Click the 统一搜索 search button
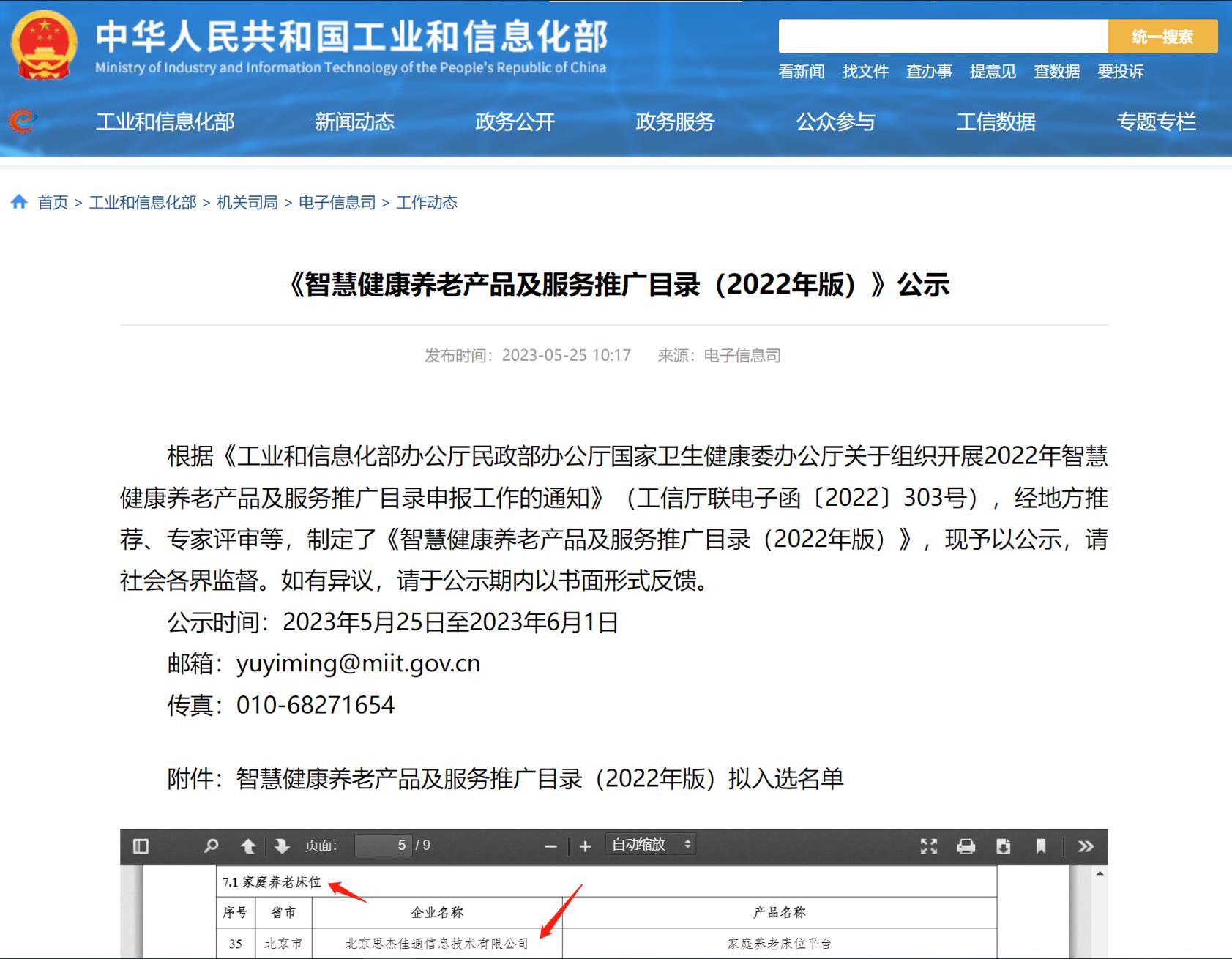This screenshot has height=959, width=1232. [1162, 37]
